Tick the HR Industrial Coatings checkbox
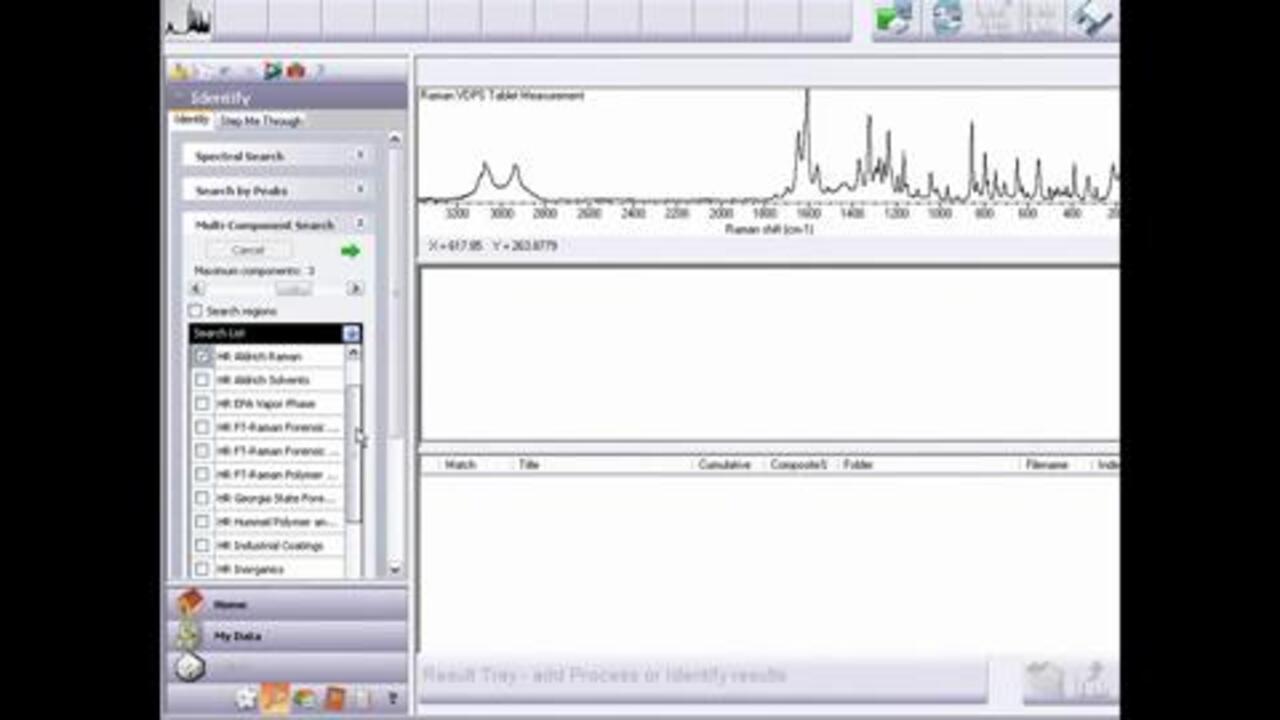The height and width of the screenshot is (720, 1280). coord(203,546)
